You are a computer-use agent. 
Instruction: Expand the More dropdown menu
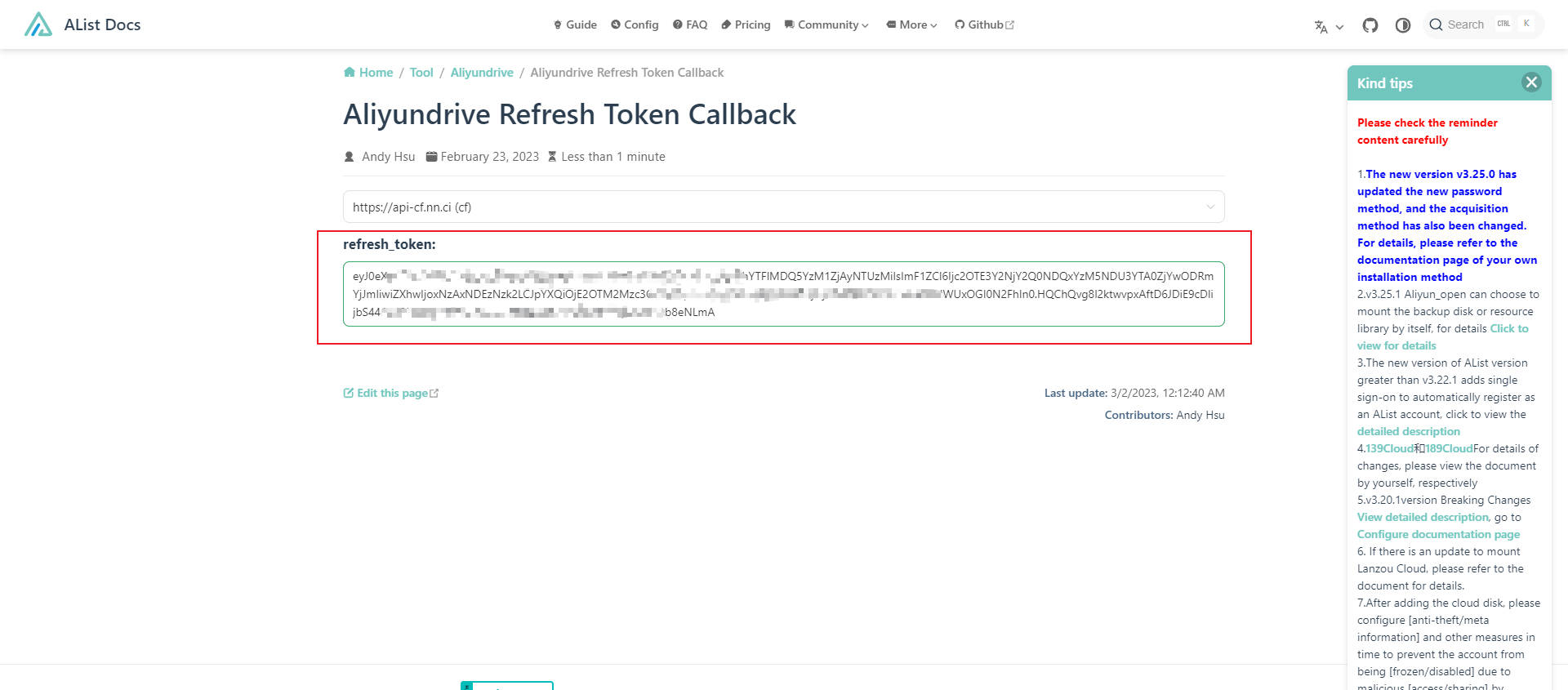tap(912, 24)
